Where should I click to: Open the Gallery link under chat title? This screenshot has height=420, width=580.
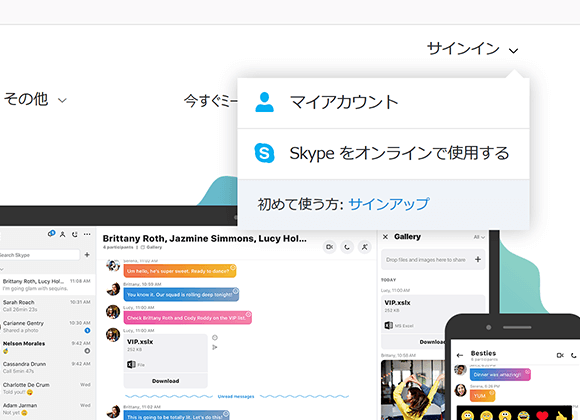(152, 247)
